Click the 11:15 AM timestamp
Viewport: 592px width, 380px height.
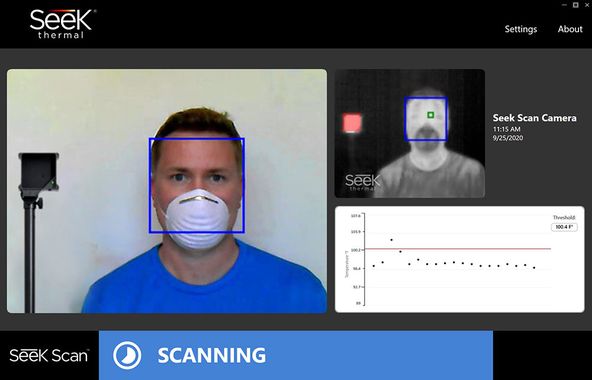pyautogui.click(x=506, y=129)
